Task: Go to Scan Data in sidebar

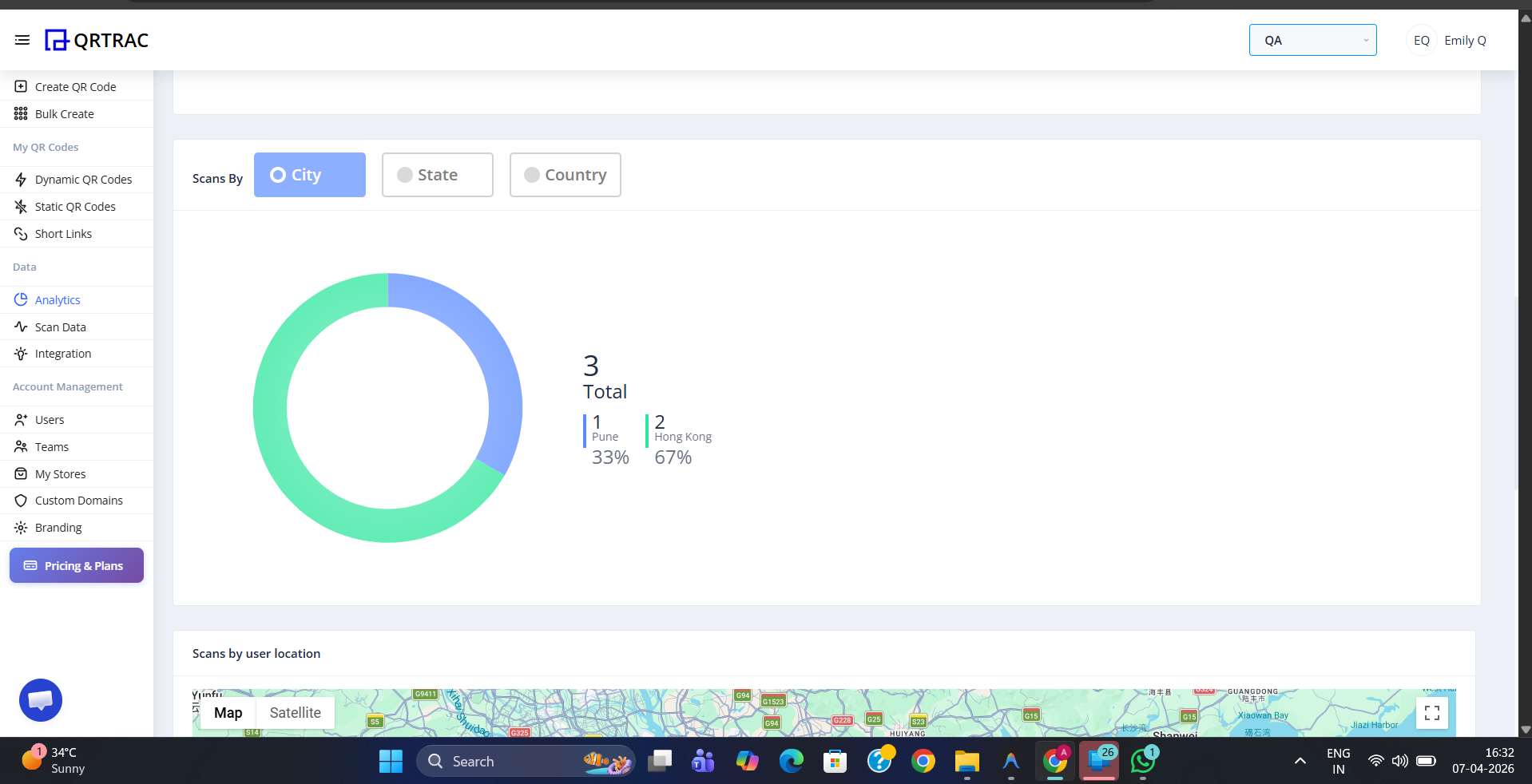Action: [60, 327]
